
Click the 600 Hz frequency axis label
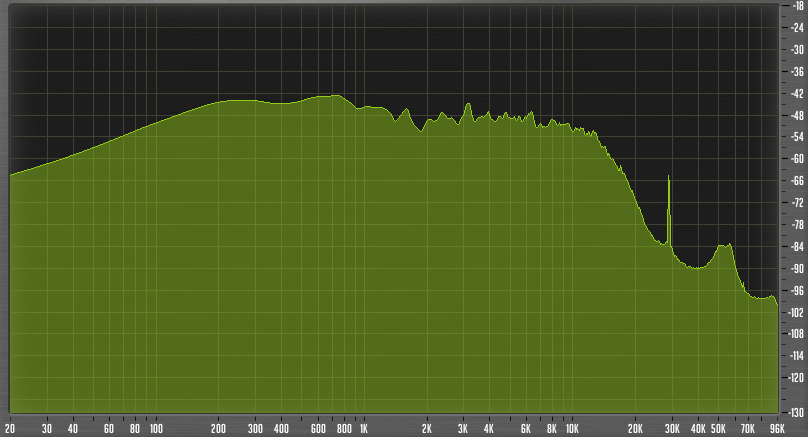[x=318, y=429]
